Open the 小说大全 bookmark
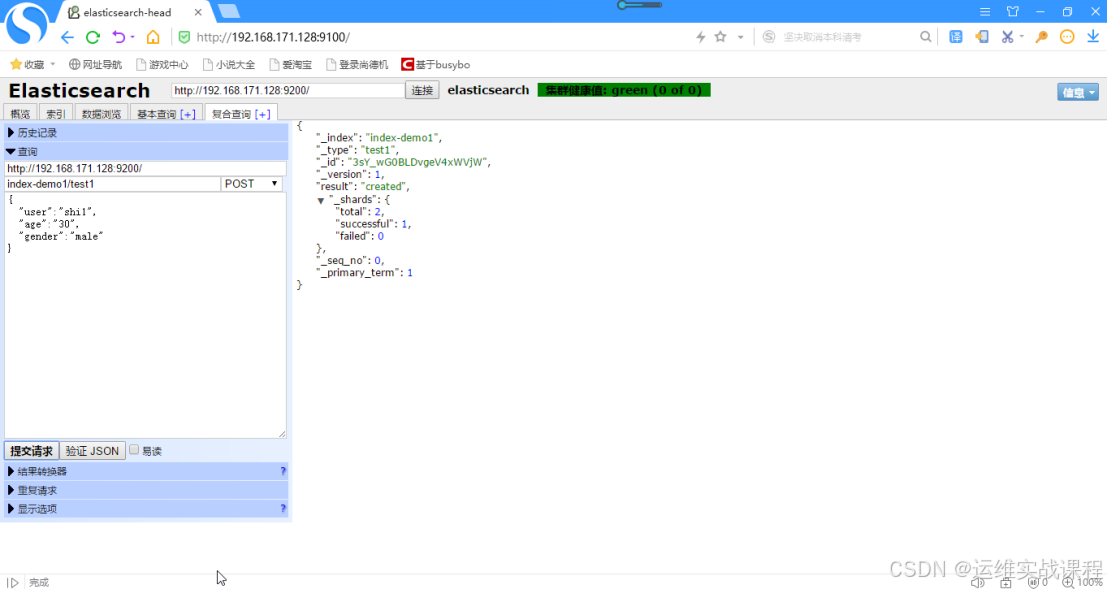The width and height of the screenshot is (1107, 589). pos(229,64)
